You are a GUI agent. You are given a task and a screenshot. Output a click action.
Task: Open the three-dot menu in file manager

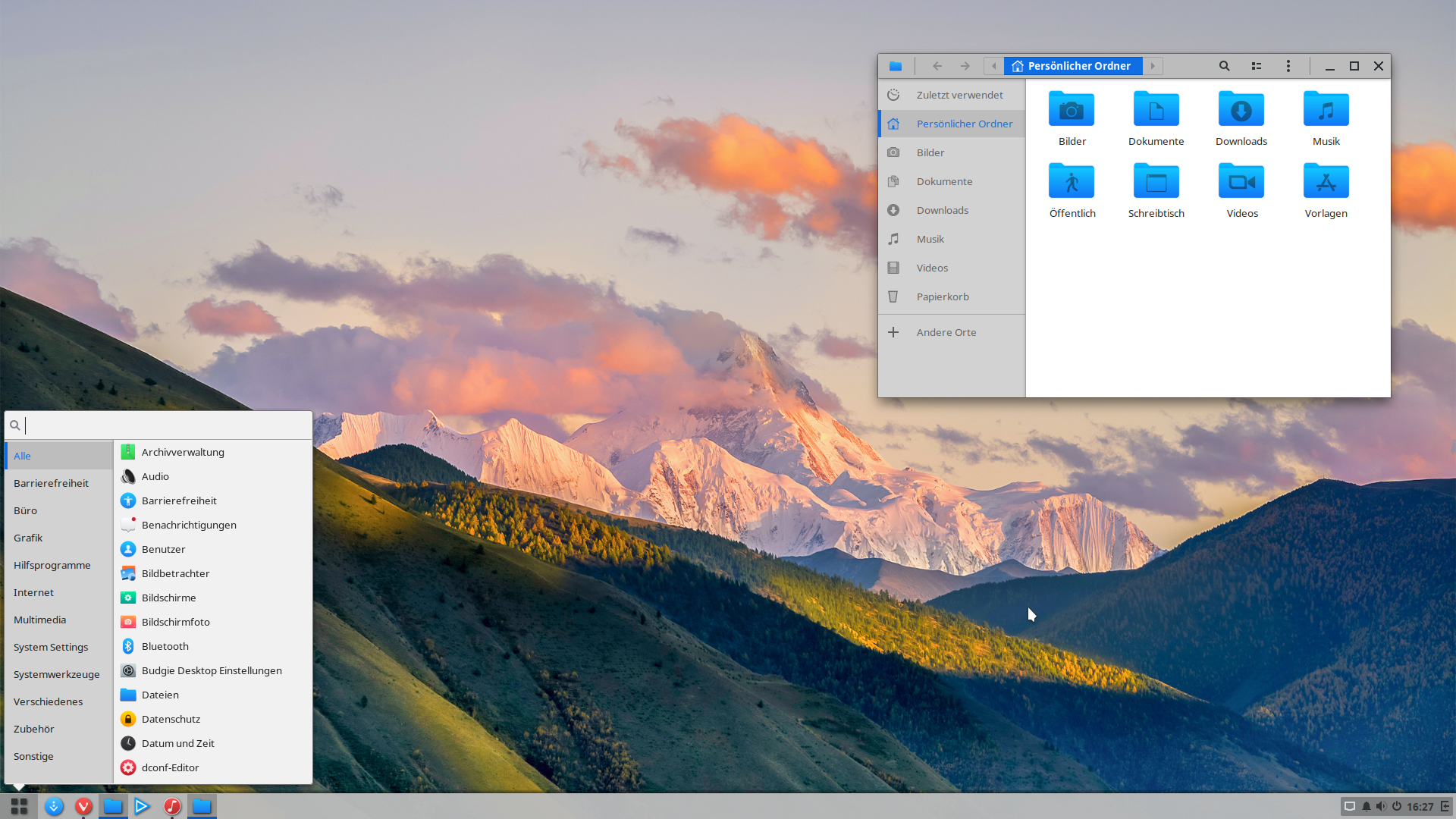tap(1288, 66)
